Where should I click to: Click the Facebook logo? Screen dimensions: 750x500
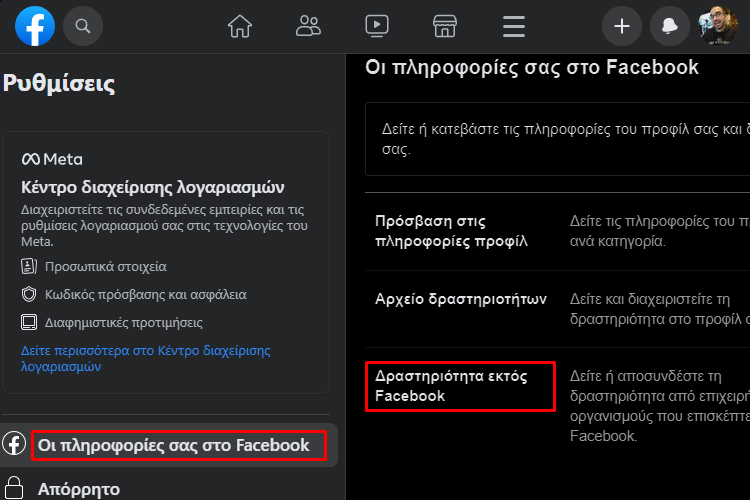tap(35, 26)
